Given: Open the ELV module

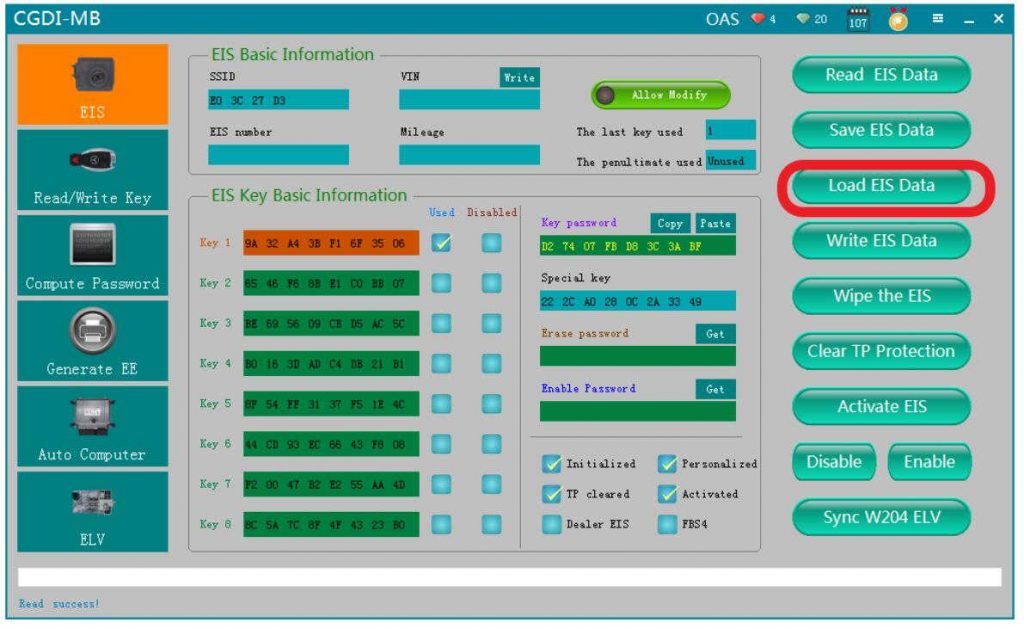Looking at the screenshot, I should pyautogui.click(x=92, y=512).
